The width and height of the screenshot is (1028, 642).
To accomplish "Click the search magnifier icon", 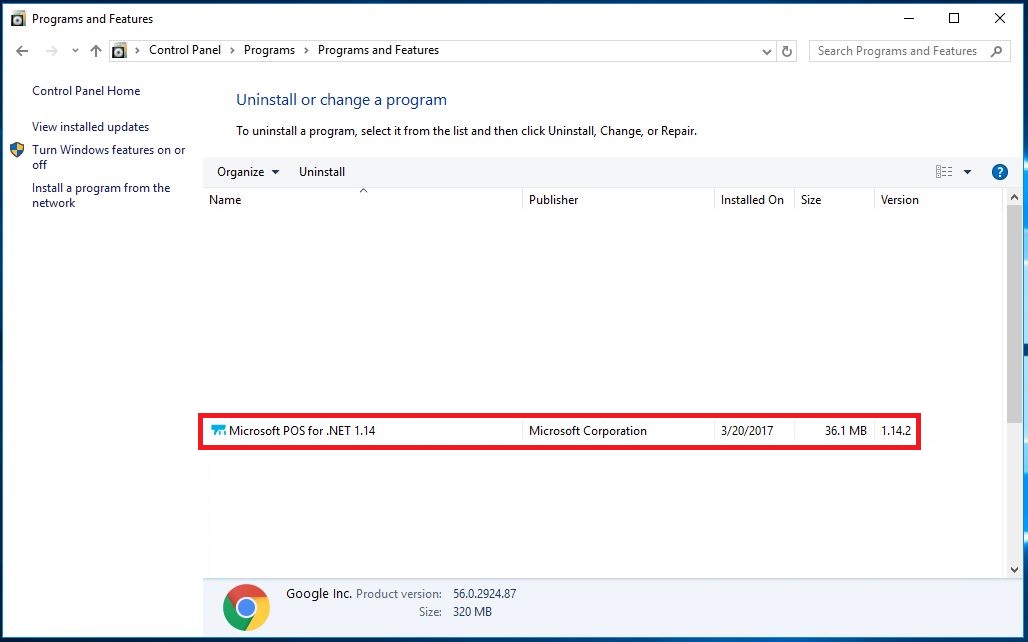I will 996,51.
